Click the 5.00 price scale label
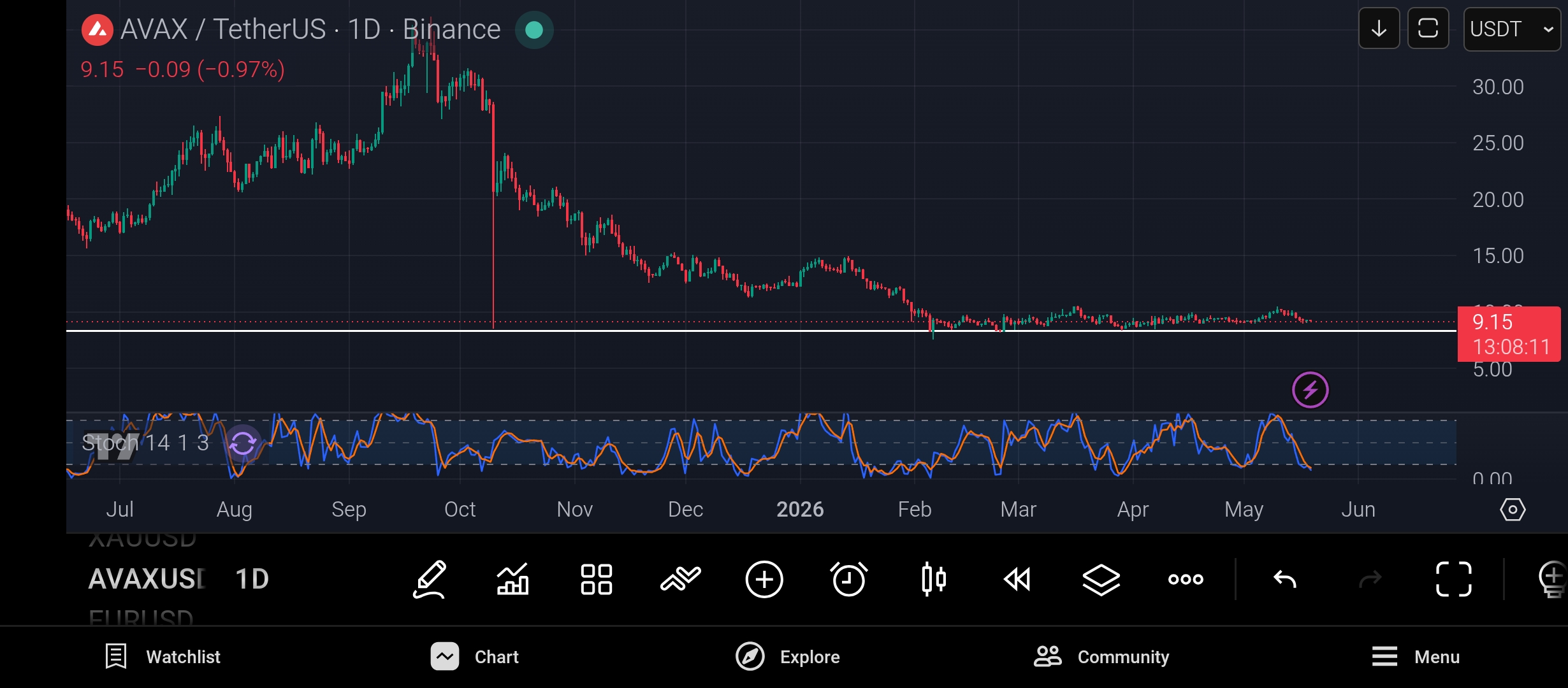This screenshot has height=688, width=1568. coord(1492,369)
